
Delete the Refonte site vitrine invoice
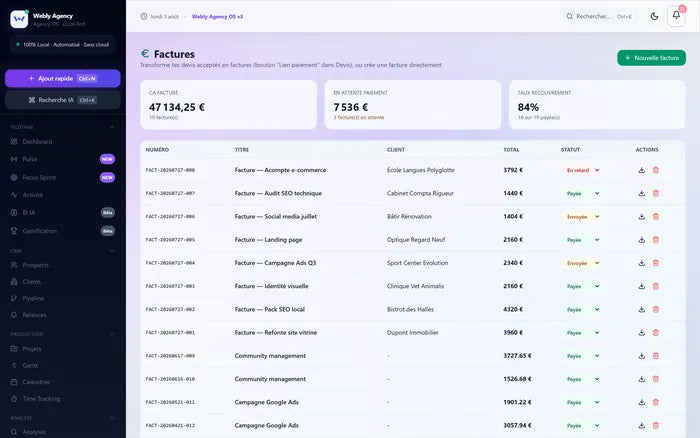tap(656, 333)
